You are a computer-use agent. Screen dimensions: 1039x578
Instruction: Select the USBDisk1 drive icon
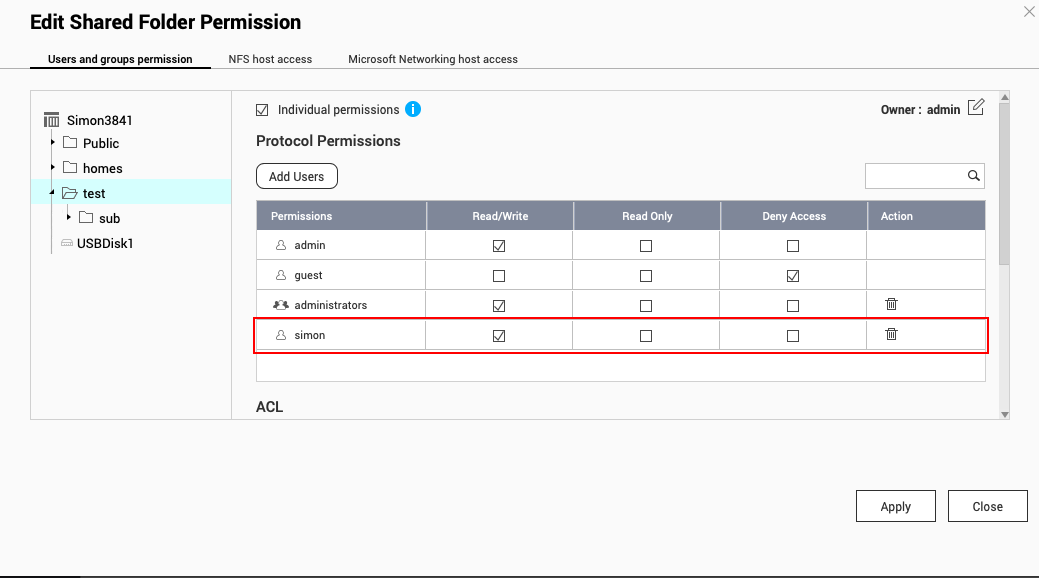67,243
